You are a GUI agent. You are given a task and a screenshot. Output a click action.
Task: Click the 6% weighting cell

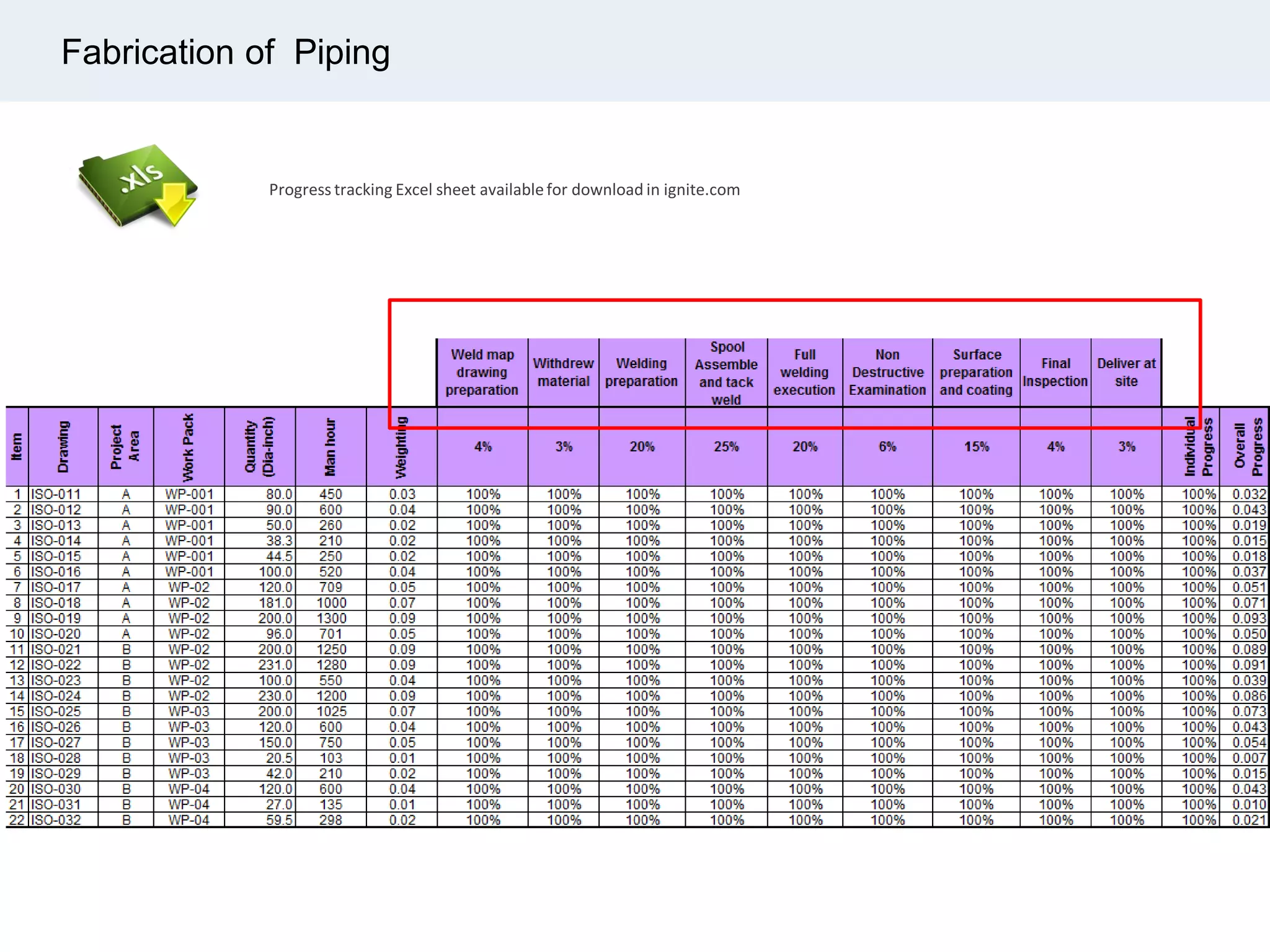pos(887,447)
